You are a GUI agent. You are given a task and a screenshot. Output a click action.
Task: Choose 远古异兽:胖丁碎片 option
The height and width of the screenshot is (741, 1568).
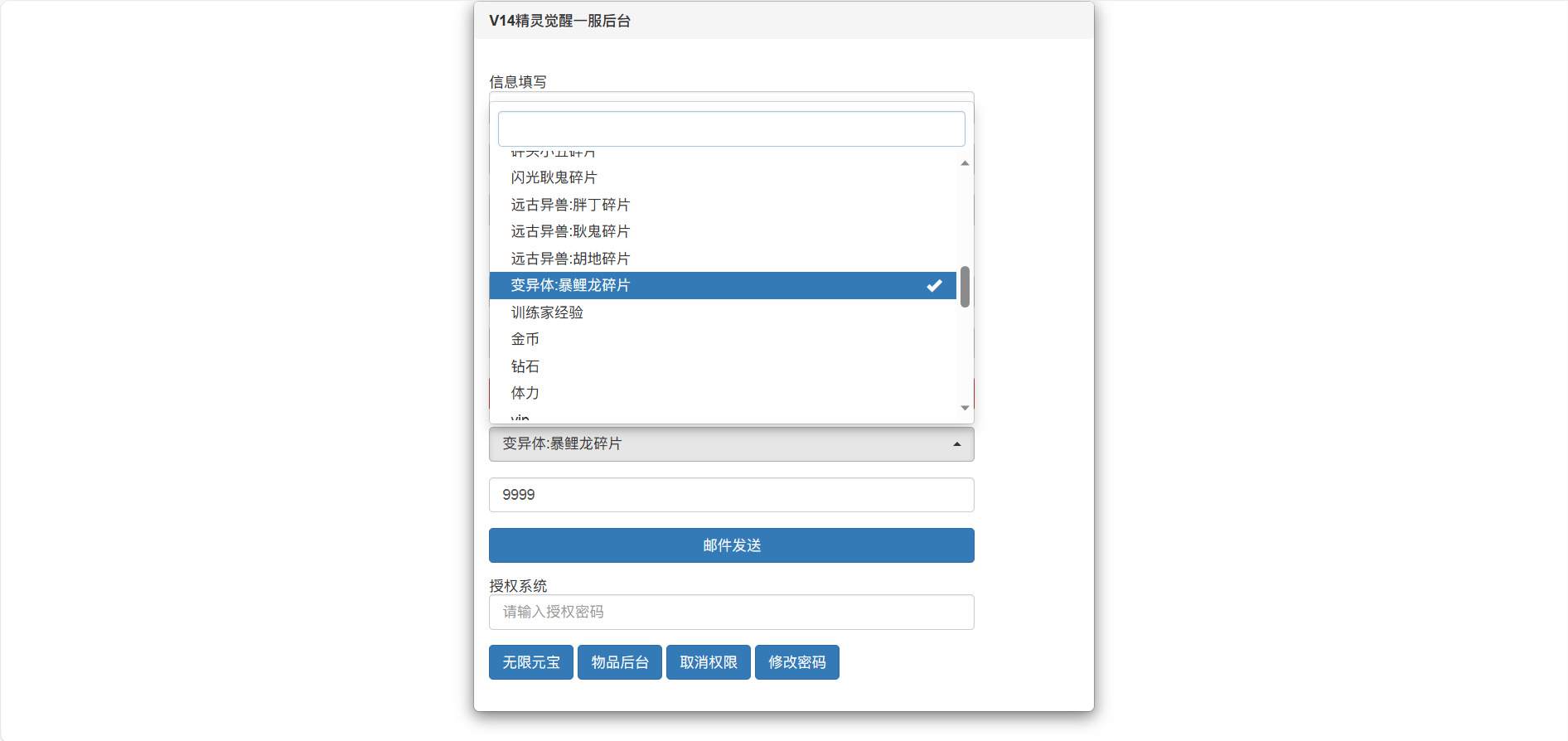tap(570, 205)
